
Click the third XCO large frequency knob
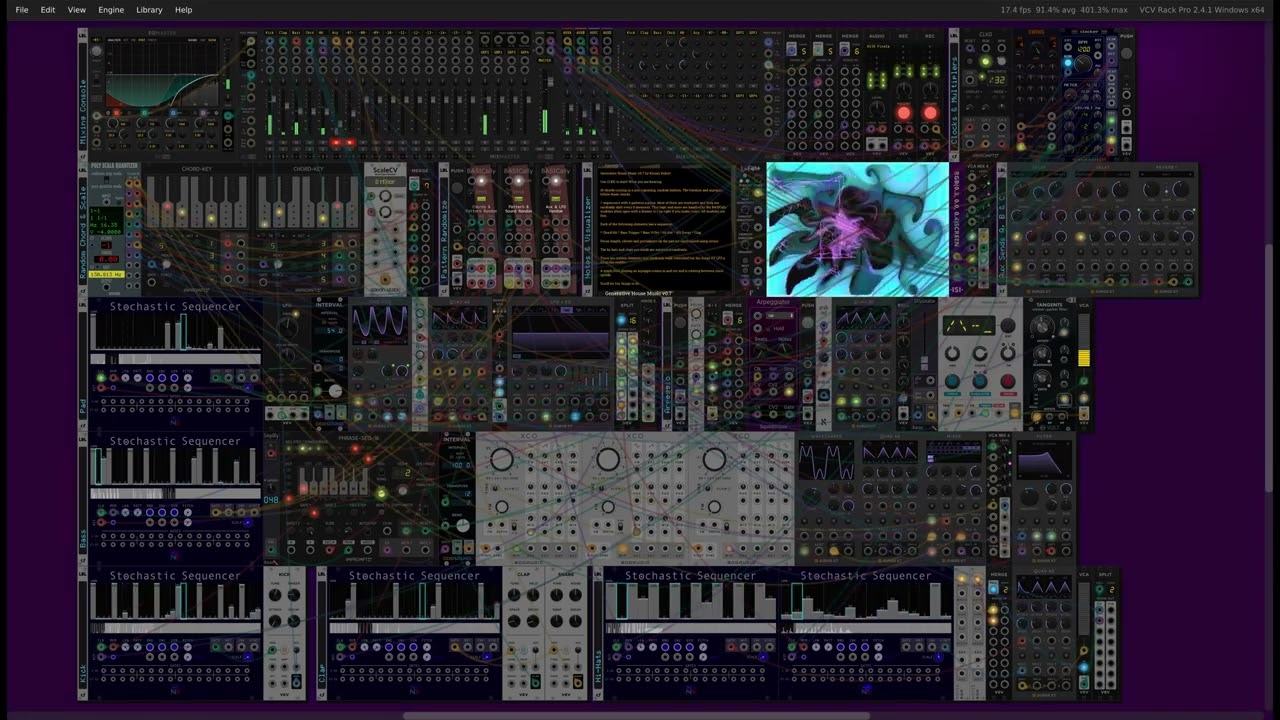click(713, 459)
